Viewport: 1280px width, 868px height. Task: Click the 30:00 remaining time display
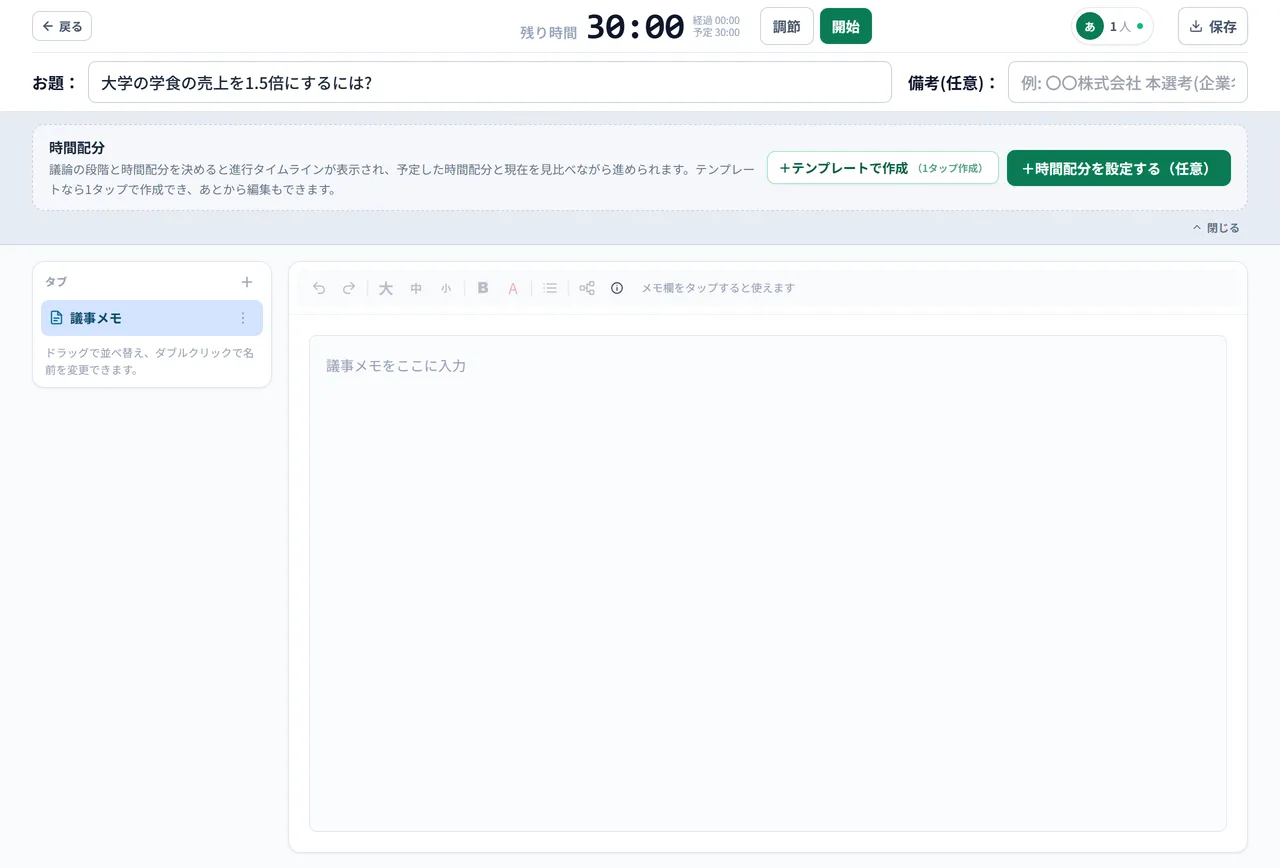[635, 27]
